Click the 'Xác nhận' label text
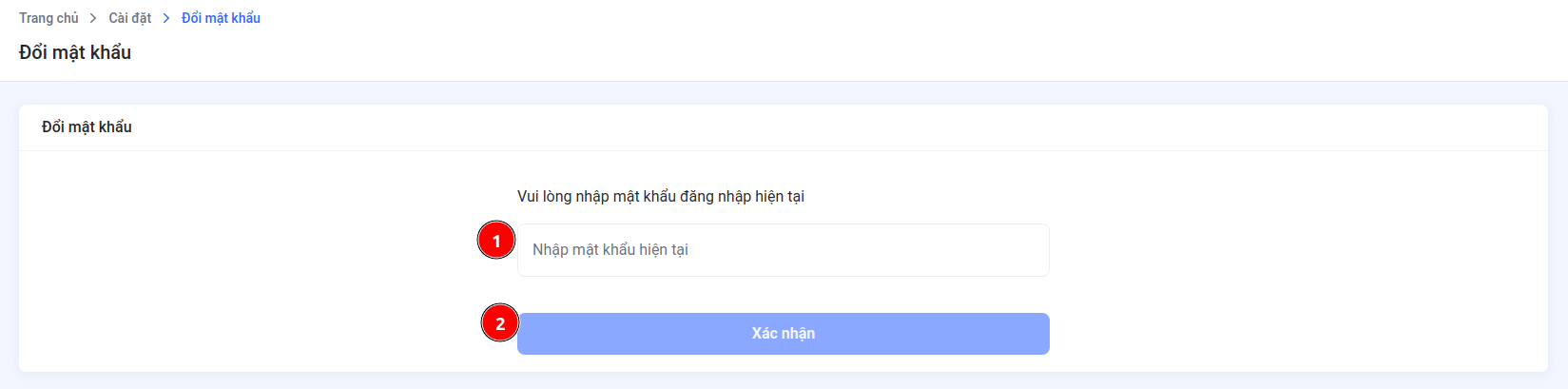 784,334
